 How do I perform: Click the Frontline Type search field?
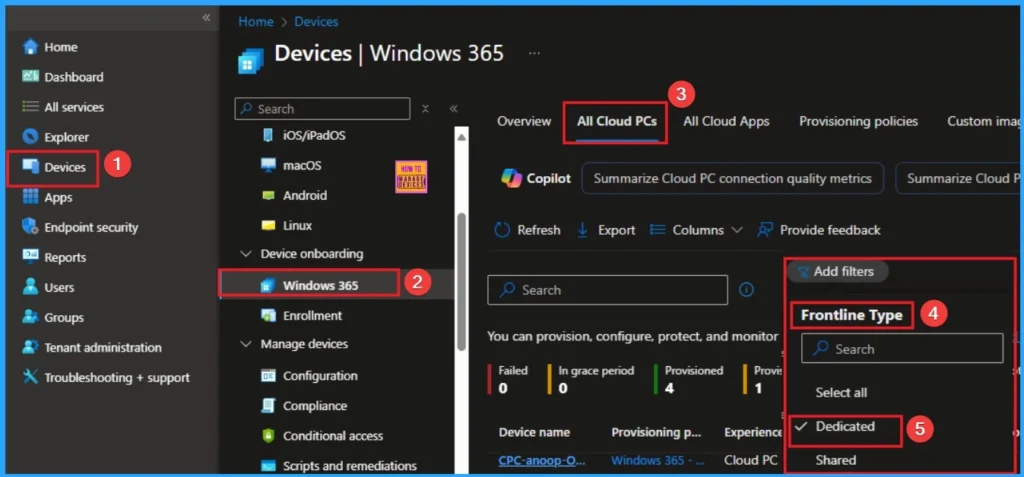click(x=902, y=348)
